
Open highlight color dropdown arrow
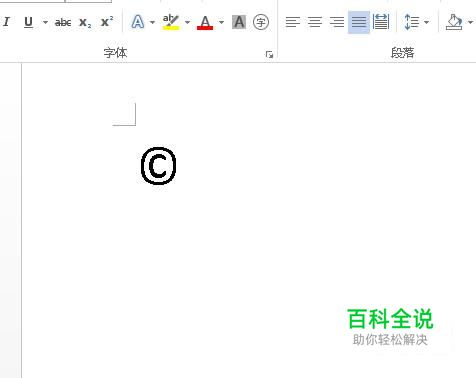[x=187, y=22]
